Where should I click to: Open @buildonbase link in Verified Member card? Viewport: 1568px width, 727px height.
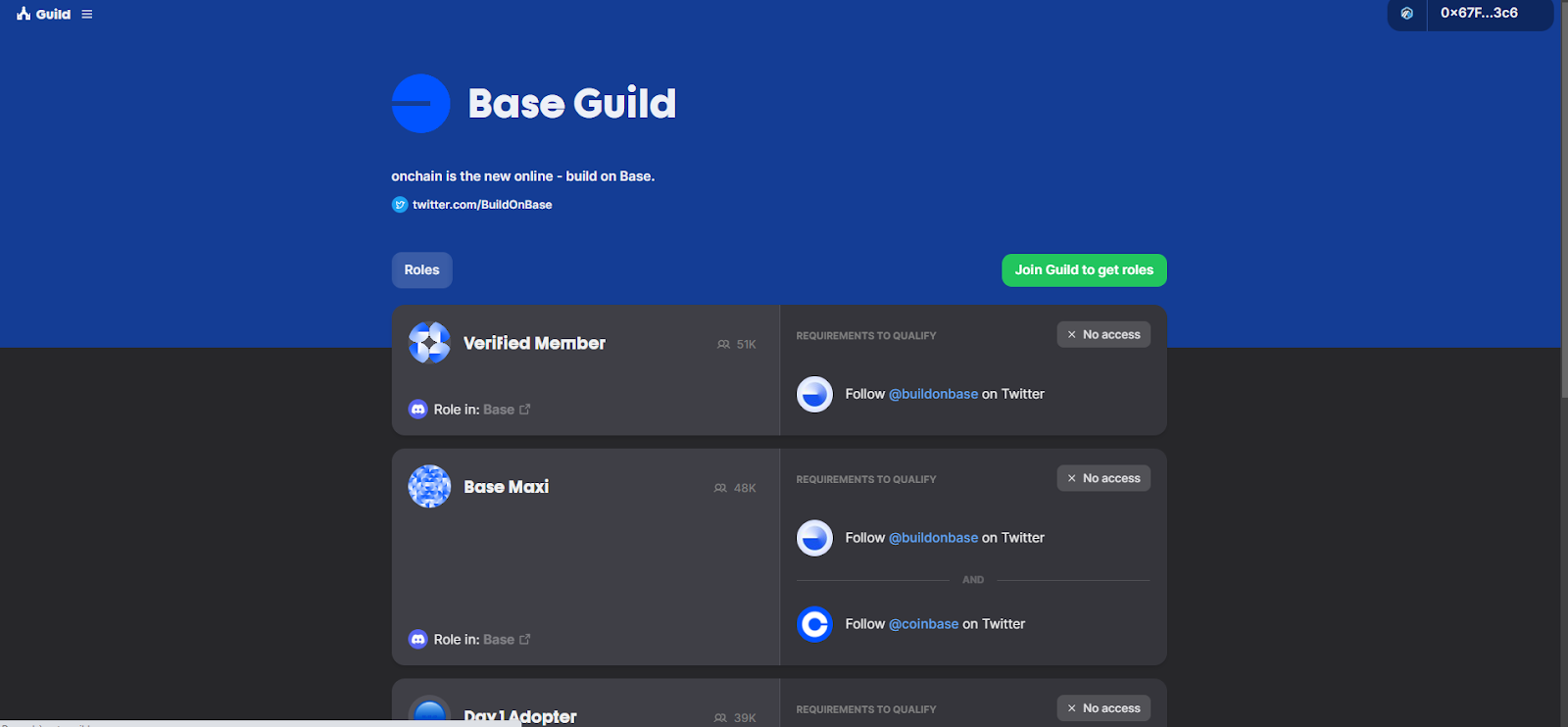tap(933, 394)
